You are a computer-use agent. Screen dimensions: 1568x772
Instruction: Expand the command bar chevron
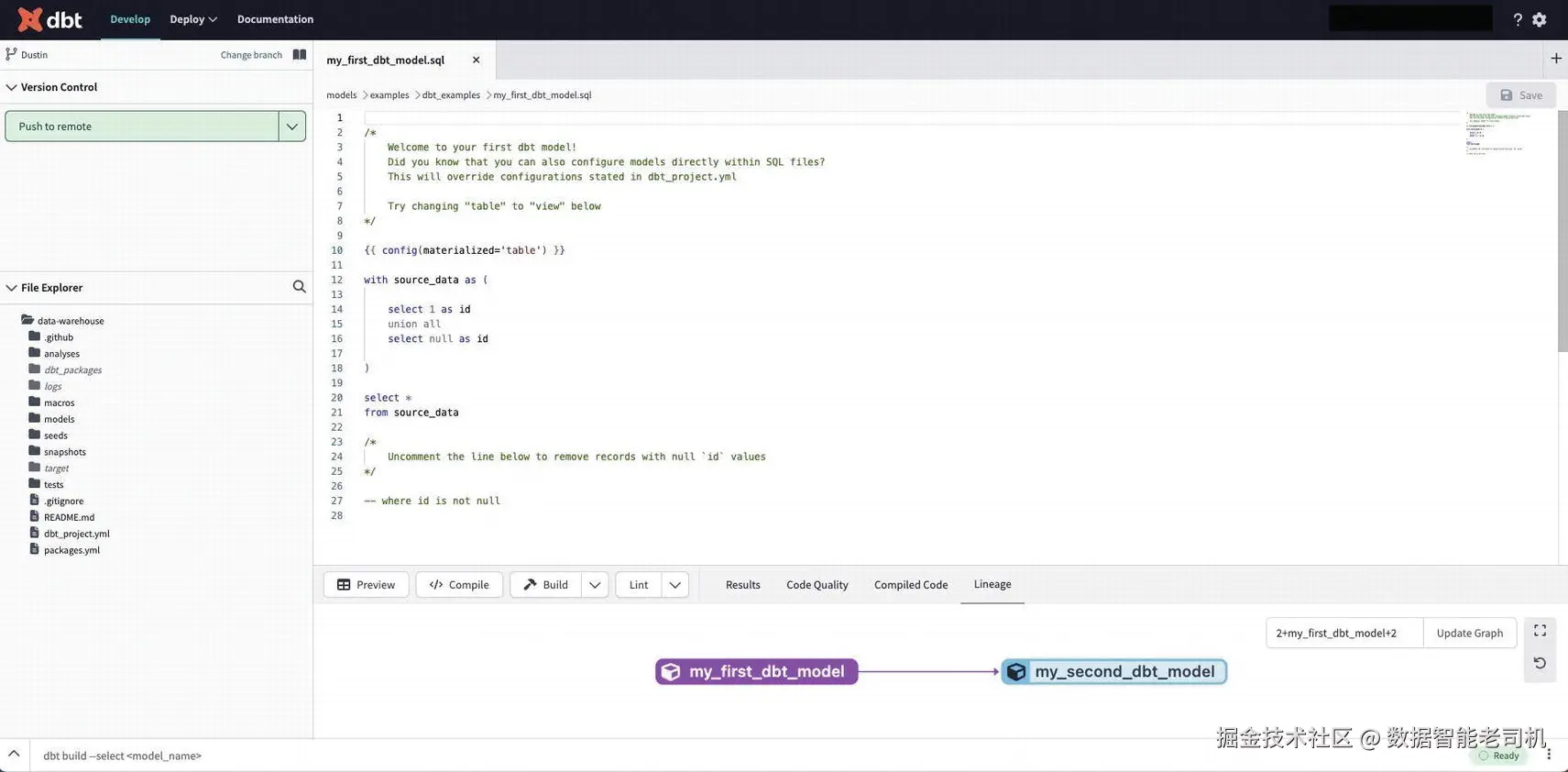pyautogui.click(x=14, y=754)
